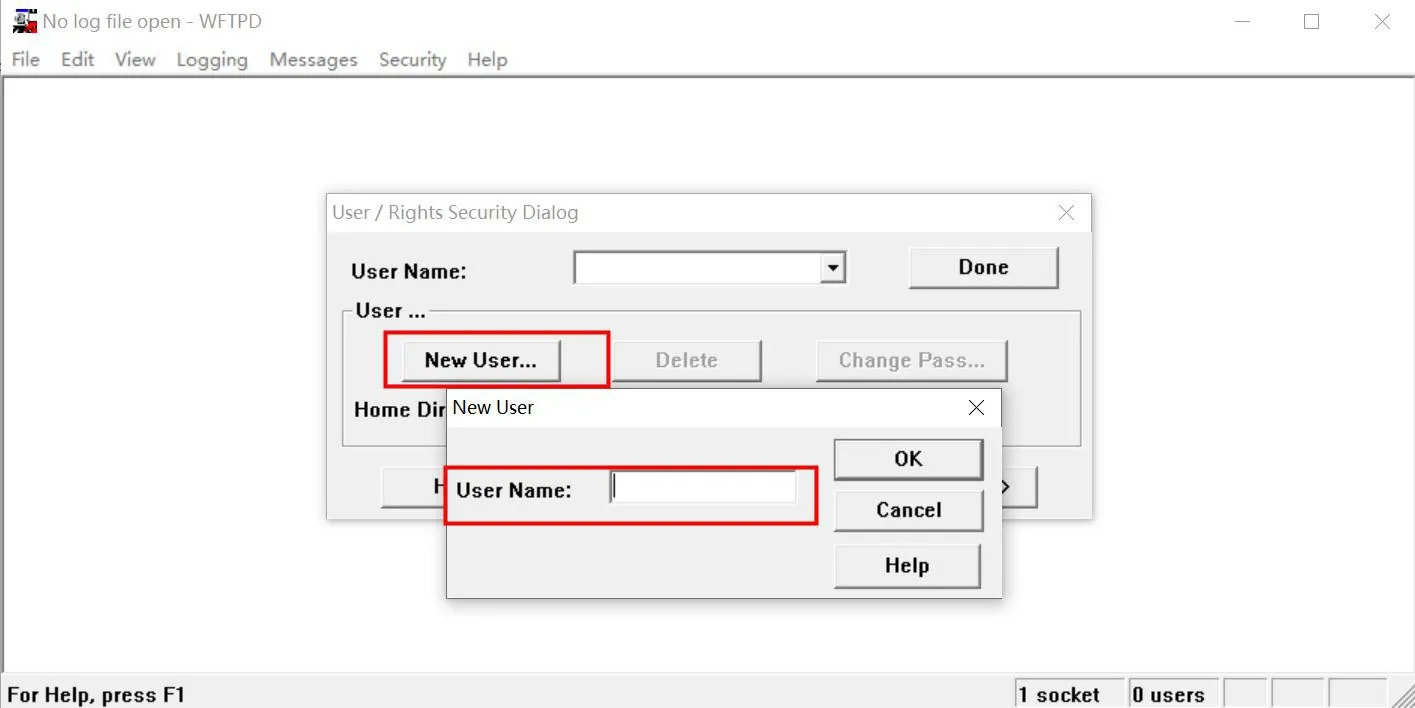Click Cancel in the New User dialog
This screenshot has width=1415, height=708.
point(907,510)
